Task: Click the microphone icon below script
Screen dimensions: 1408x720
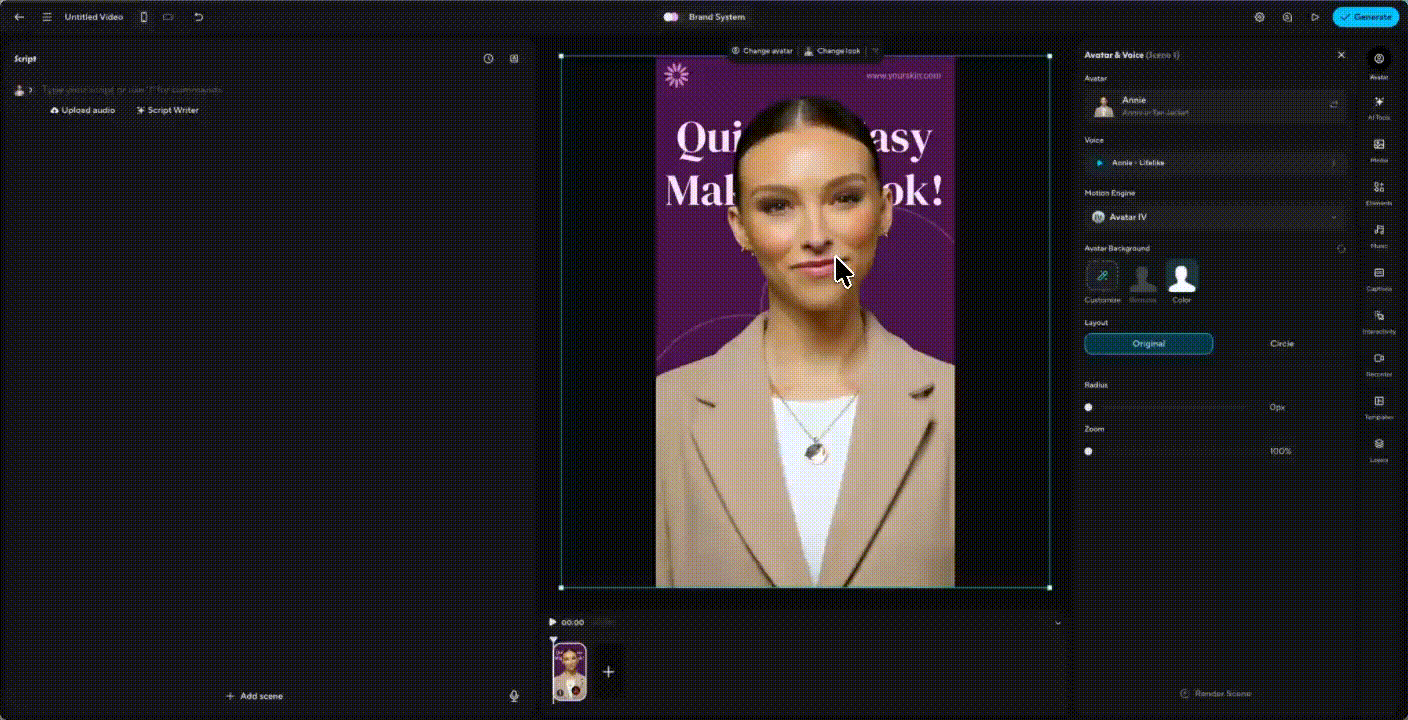Action: (514, 696)
